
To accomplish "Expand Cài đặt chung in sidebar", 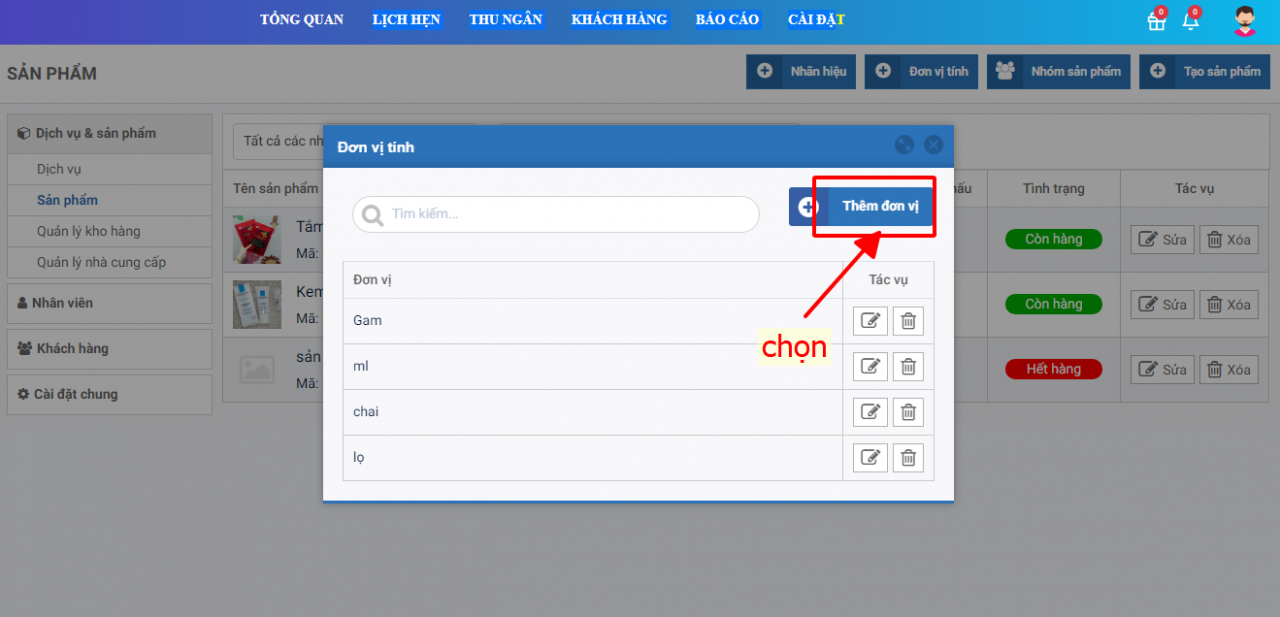I will [109, 394].
